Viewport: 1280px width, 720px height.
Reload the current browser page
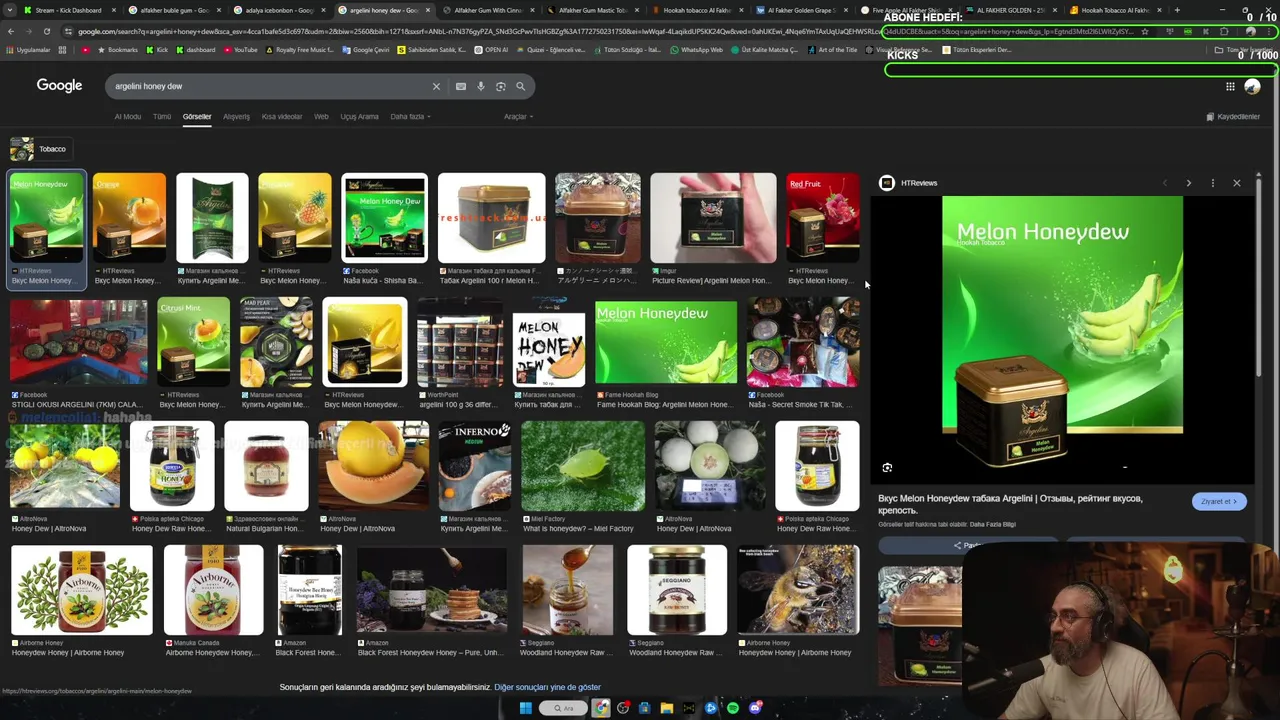46,31
